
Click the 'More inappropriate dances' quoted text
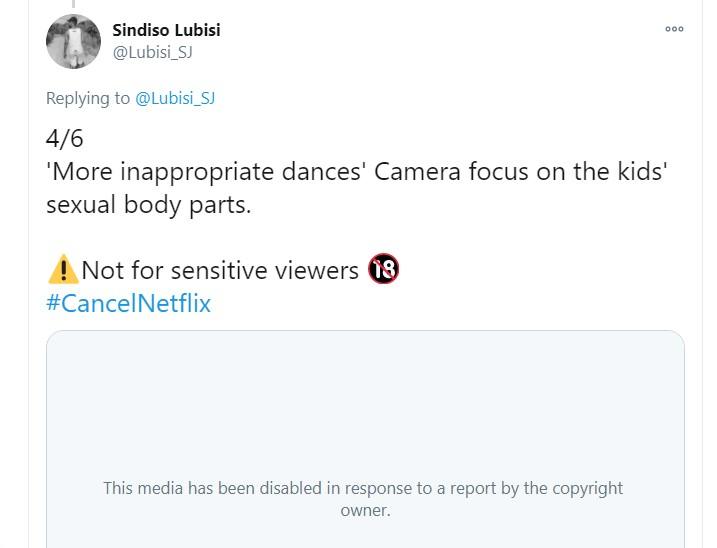(207, 171)
